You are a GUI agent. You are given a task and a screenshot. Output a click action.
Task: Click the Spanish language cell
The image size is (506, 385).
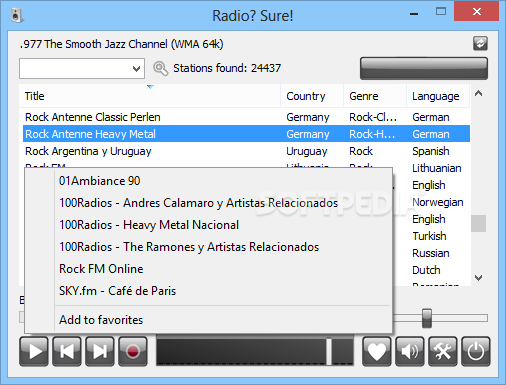coord(431,151)
